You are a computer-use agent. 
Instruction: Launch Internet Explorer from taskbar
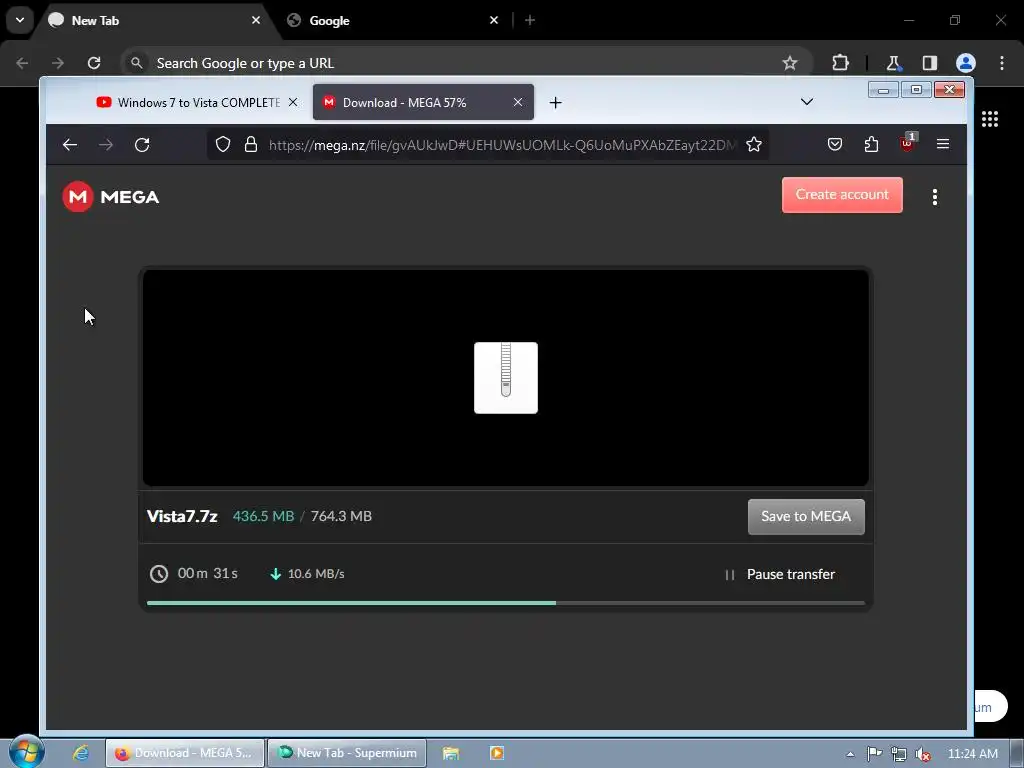coord(80,753)
